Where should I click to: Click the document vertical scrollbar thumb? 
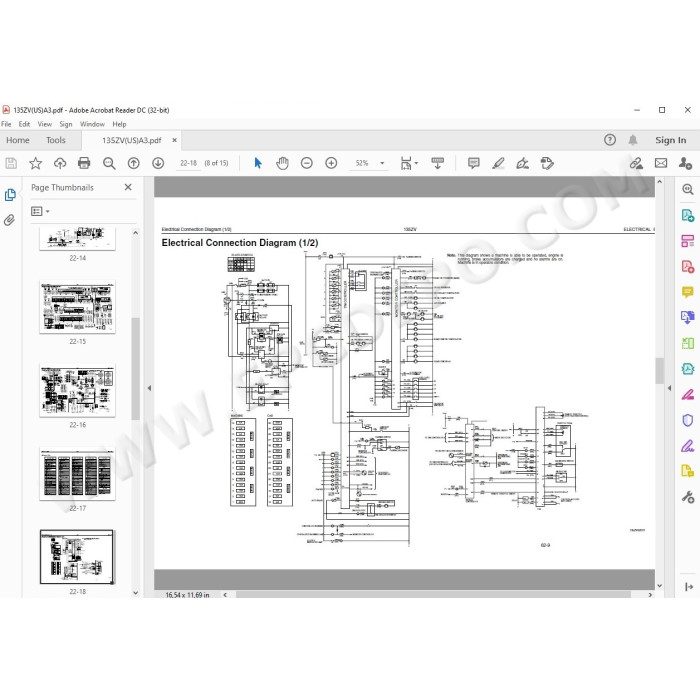pos(659,371)
